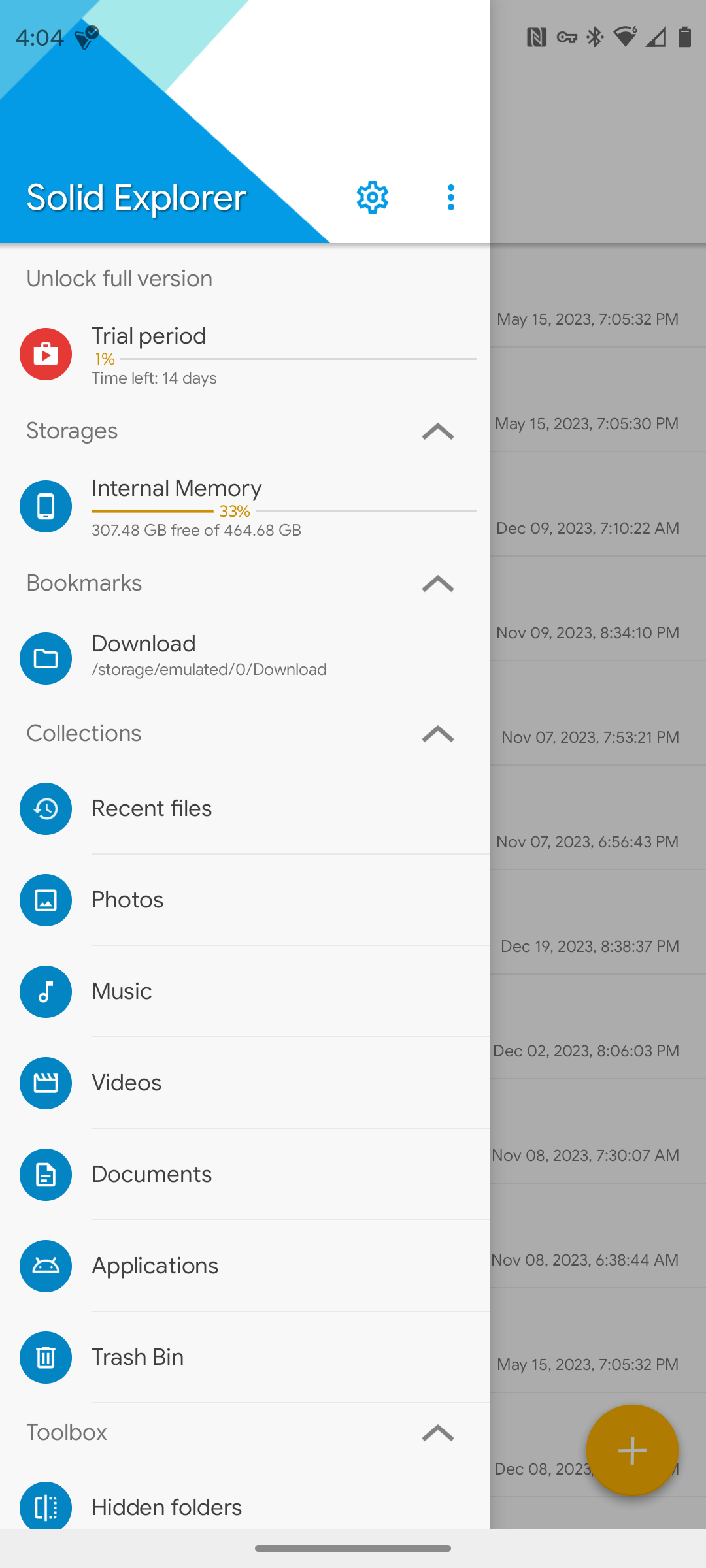The height and width of the screenshot is (1568, 706).
Task: Open settings via the gear icon
Action: point(372,197)
